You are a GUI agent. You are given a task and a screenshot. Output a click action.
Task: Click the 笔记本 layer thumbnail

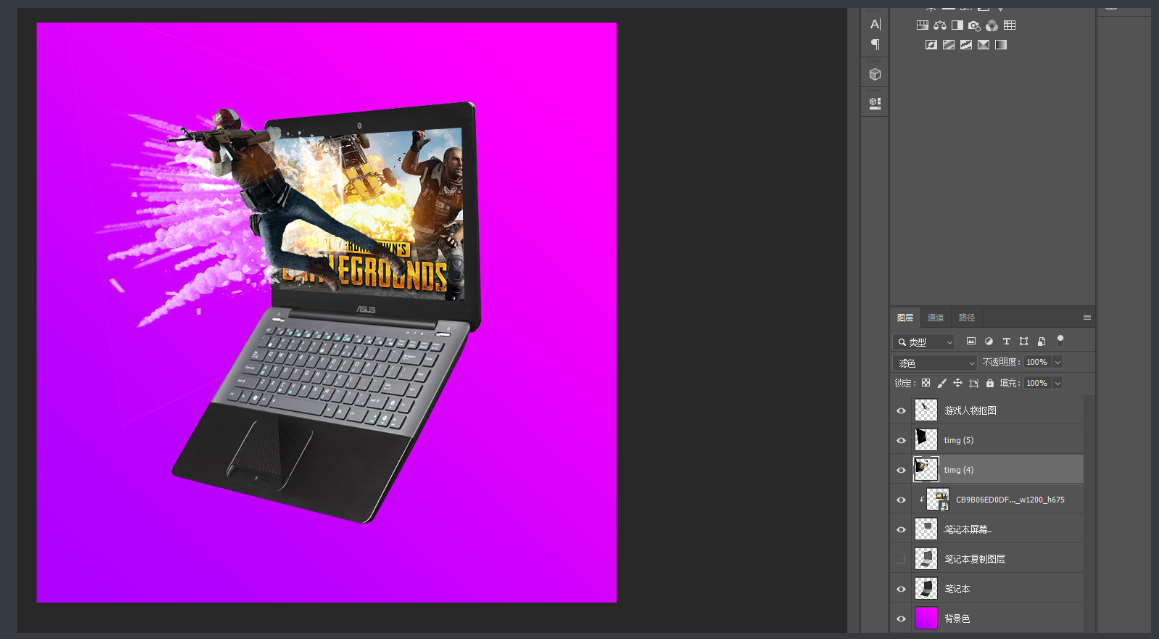click(926, 589)
